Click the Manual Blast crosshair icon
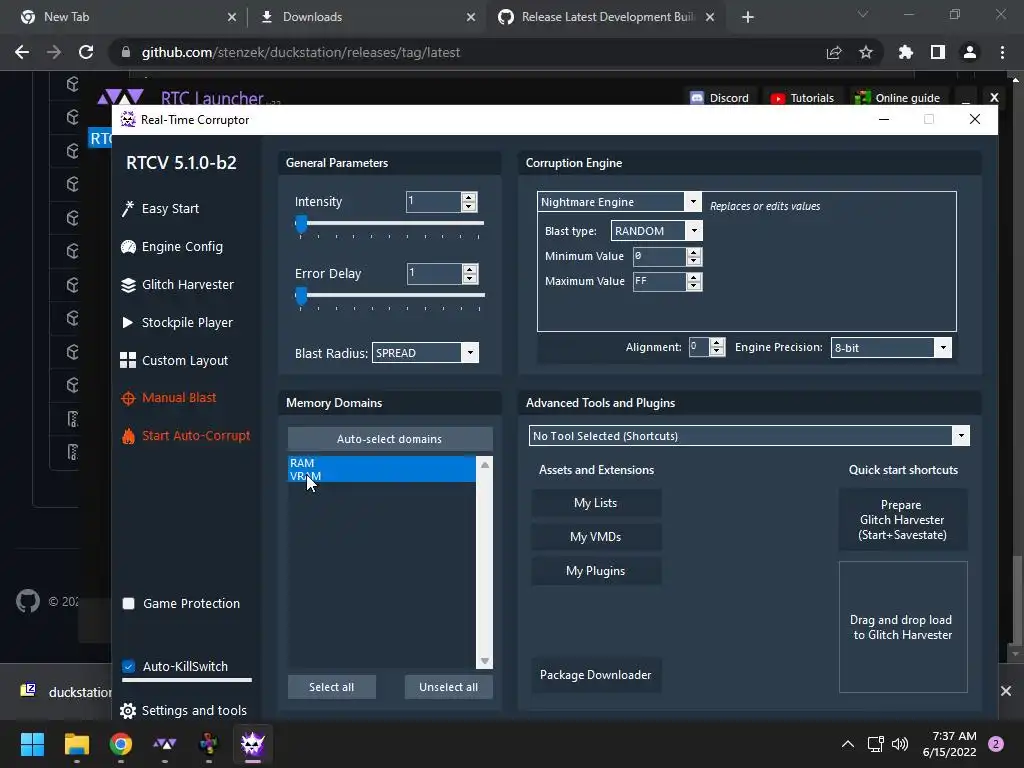 click(x=128, y=398)
